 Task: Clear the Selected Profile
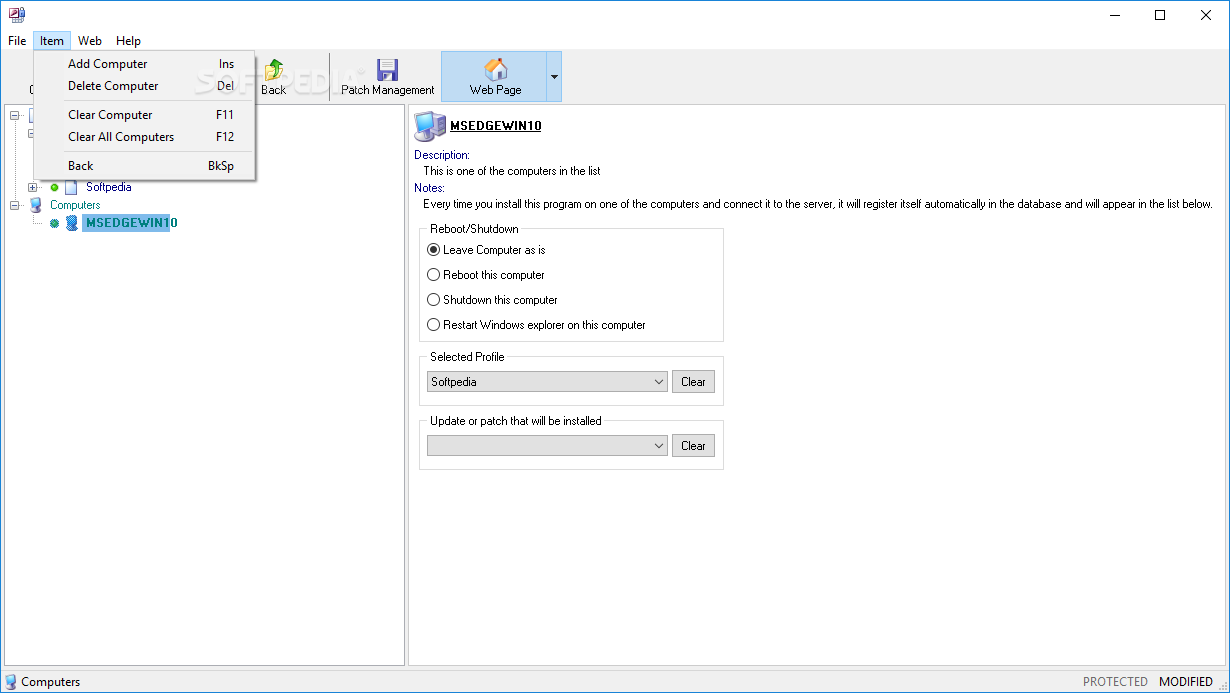click(x=694, y=382)
